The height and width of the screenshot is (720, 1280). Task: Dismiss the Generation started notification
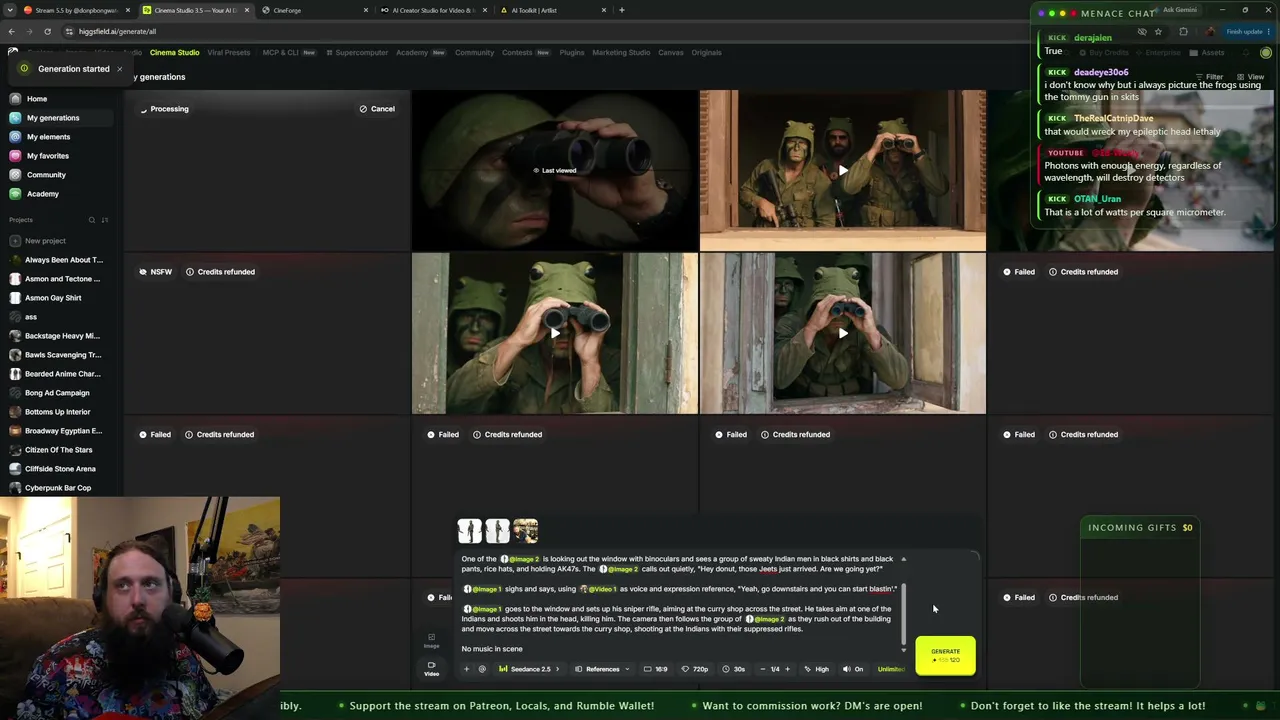click(x=119, y=69)
